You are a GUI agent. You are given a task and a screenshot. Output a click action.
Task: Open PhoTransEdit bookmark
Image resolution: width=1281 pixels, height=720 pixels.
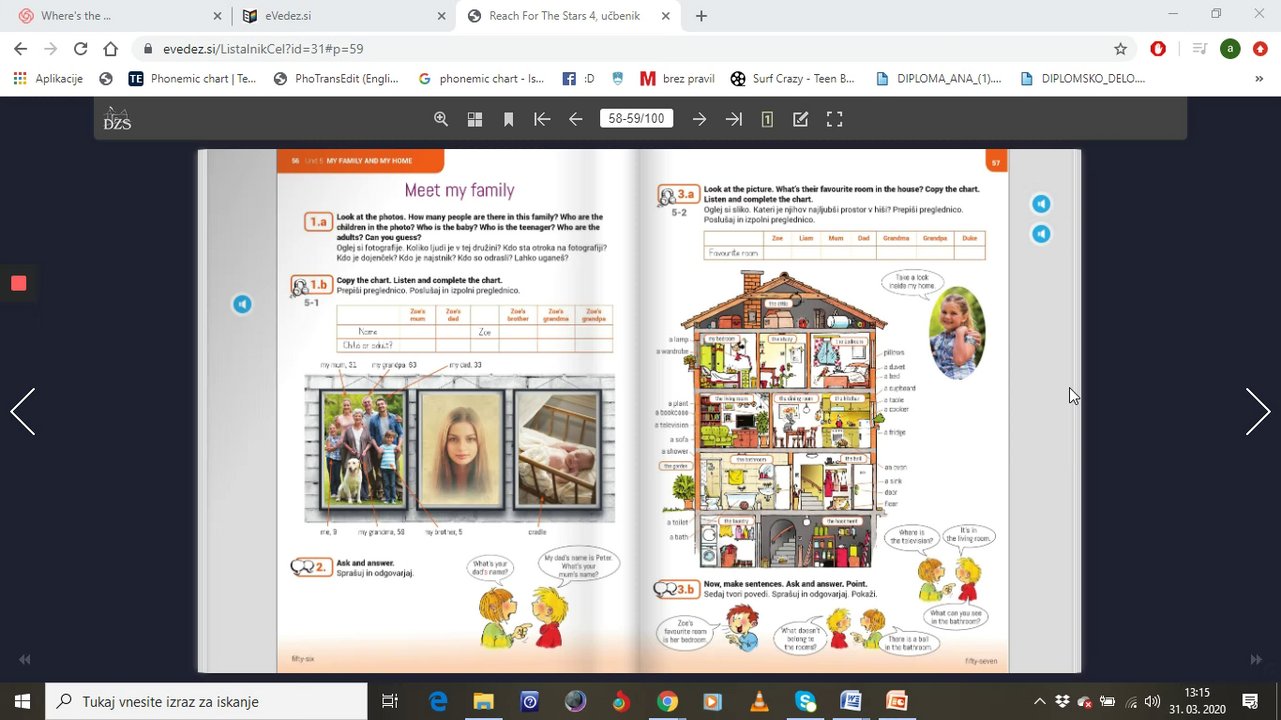(x=336, y=78)
